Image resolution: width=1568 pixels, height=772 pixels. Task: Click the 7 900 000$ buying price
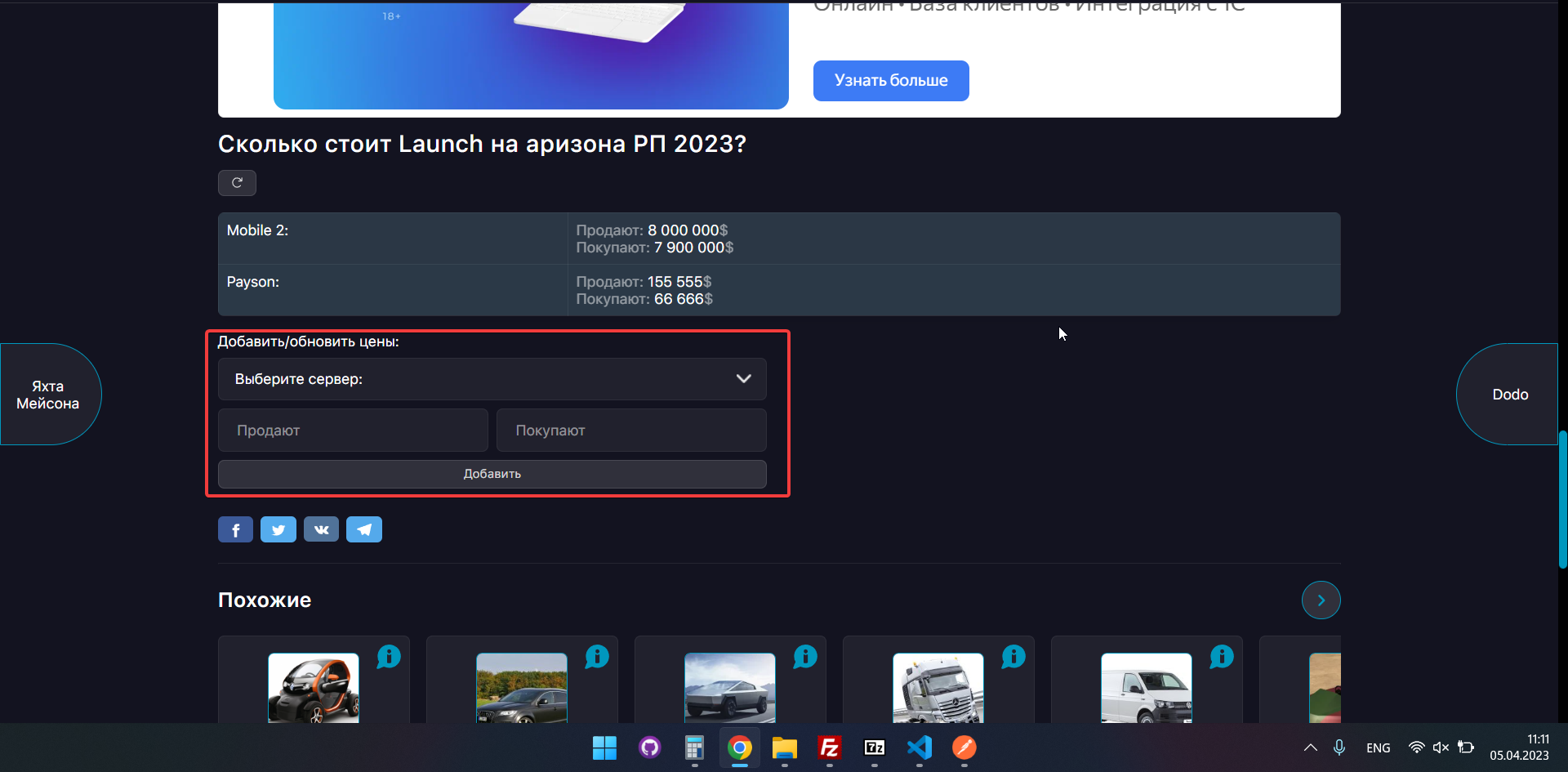pyautogui.click(x=694, y=248)
